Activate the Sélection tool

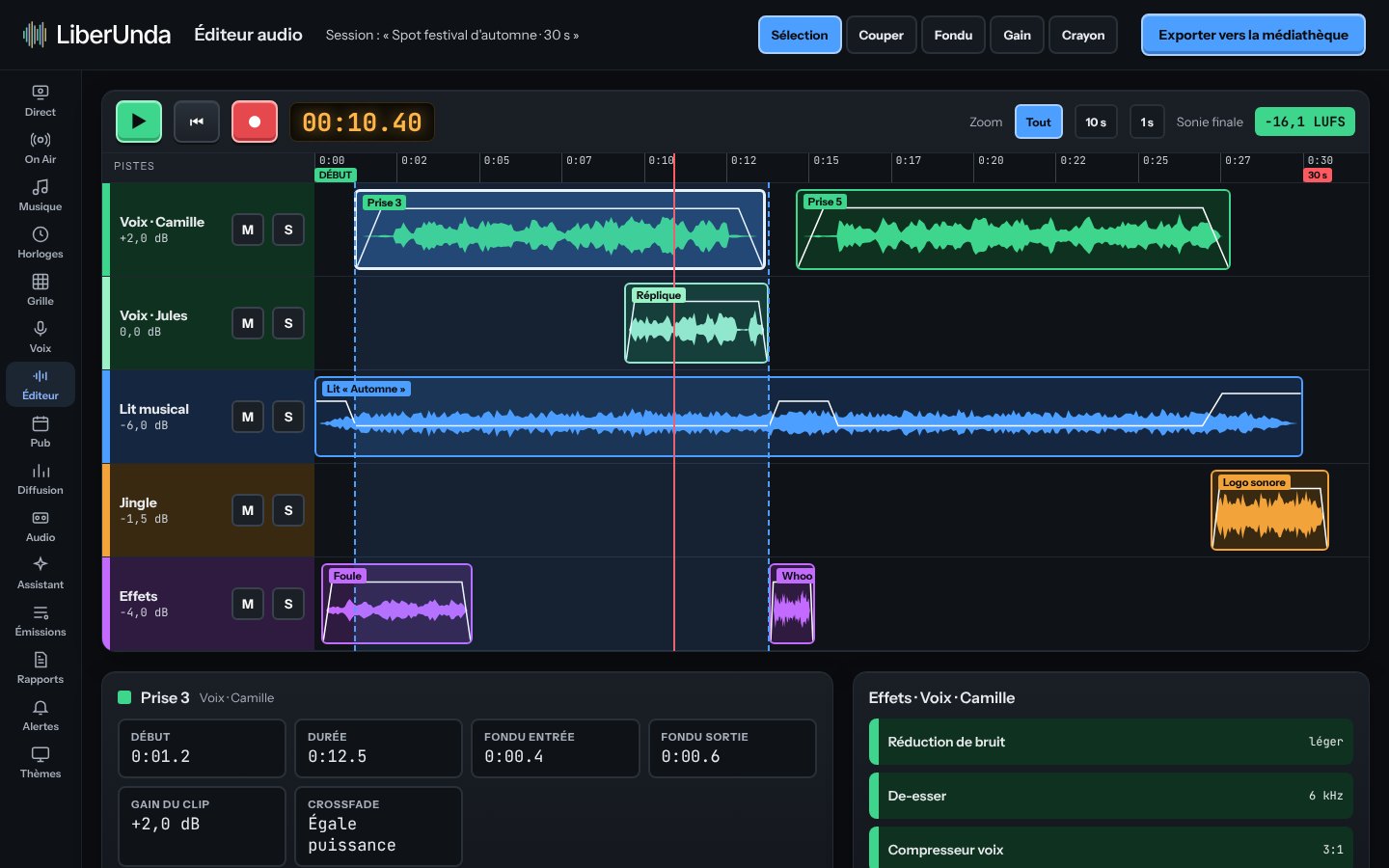[x=800, y=35]
